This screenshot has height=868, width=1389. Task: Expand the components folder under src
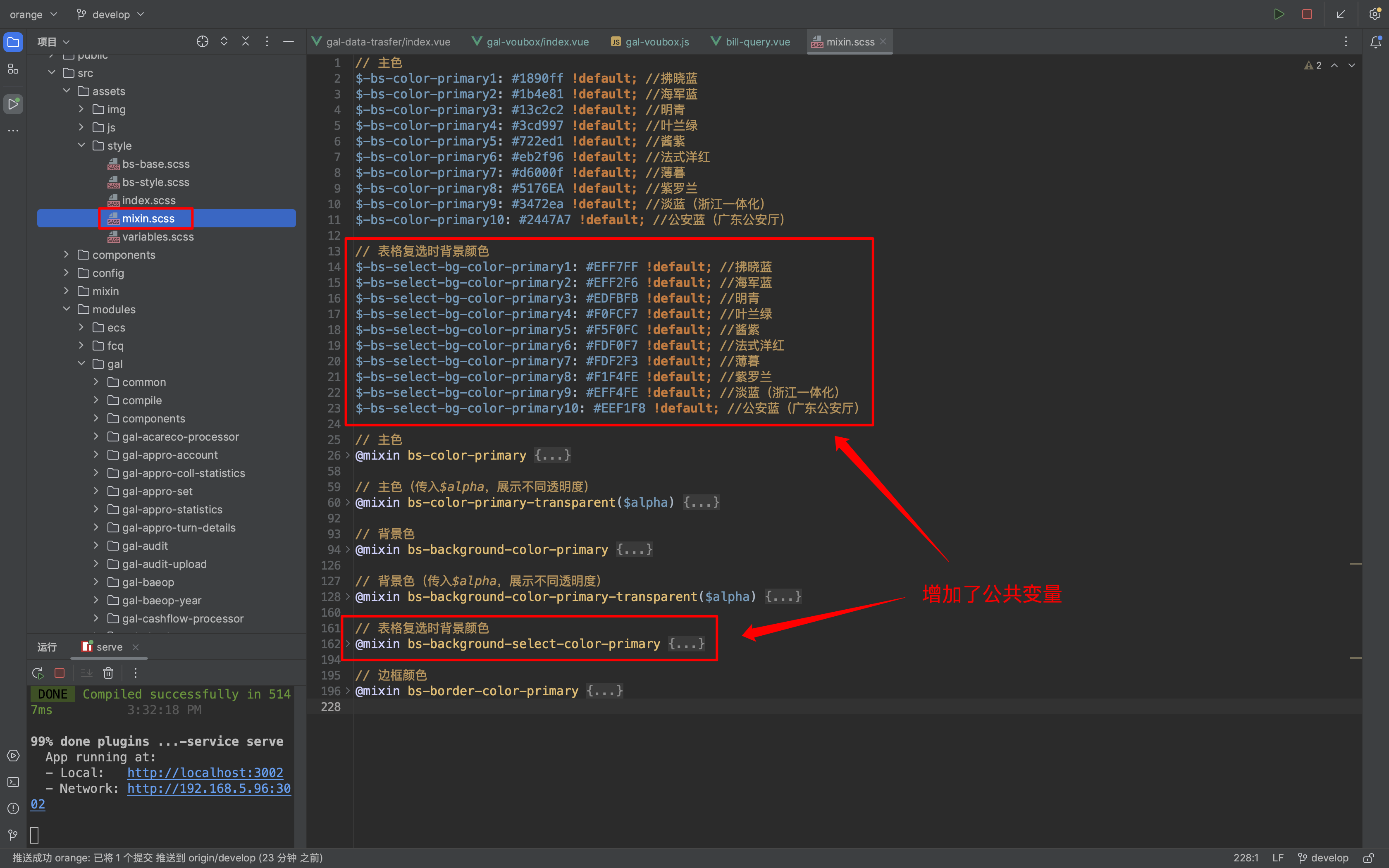[67, 254]
